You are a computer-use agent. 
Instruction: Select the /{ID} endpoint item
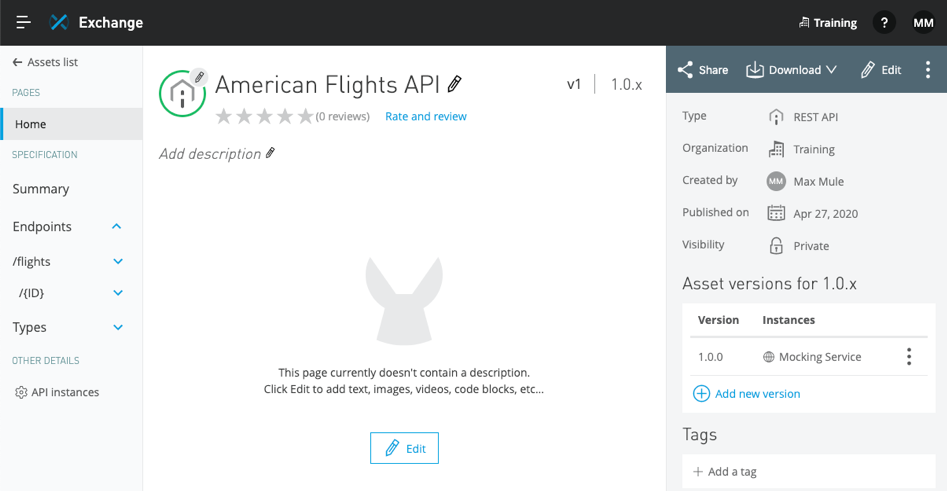tap(31, 293)
